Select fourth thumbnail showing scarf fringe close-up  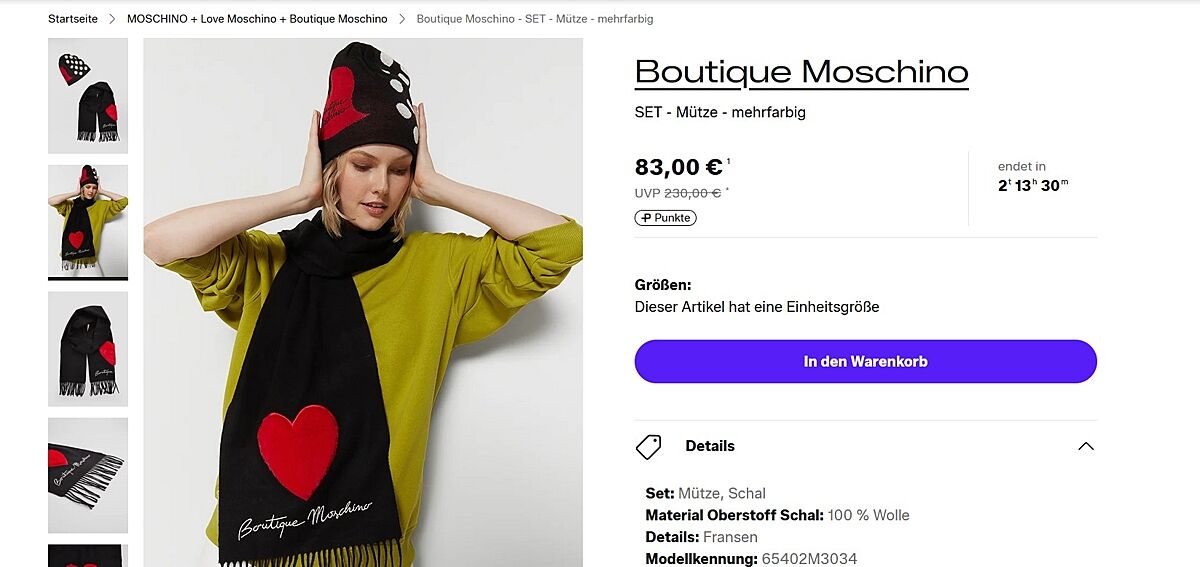[88, 475]
